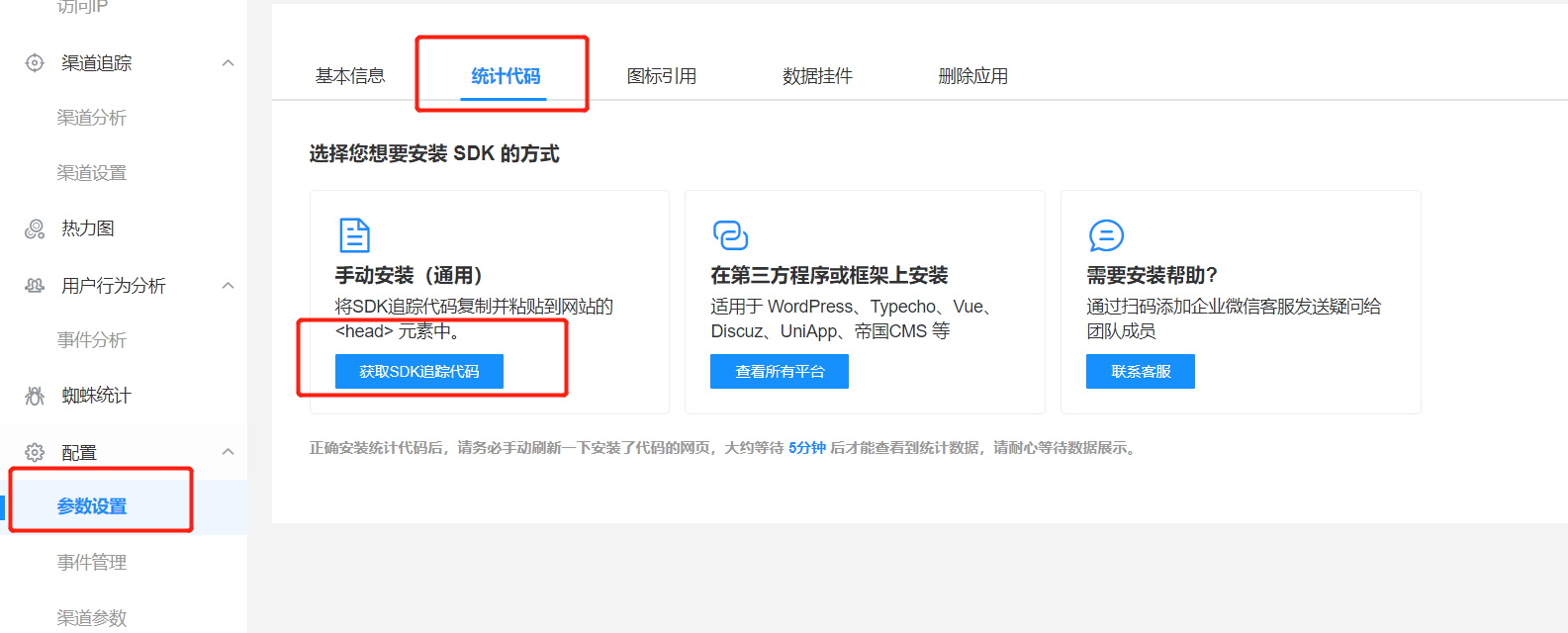Open 事件管理 in the sidebar
This screenshot has width=1568, height=633.
[92, 563]
